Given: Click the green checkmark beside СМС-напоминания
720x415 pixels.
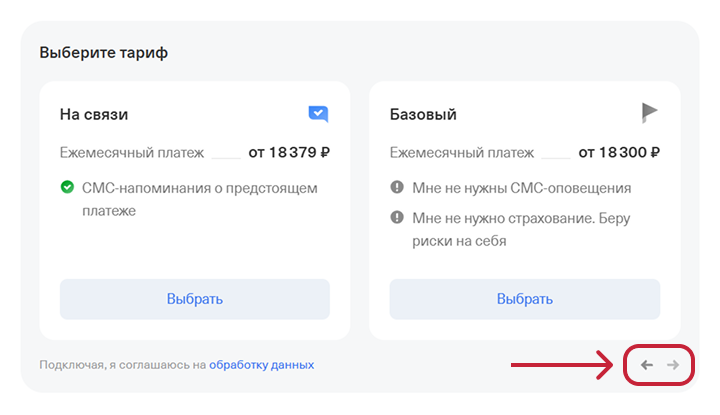Looking at the screenshot, I should tap(67, 187).
